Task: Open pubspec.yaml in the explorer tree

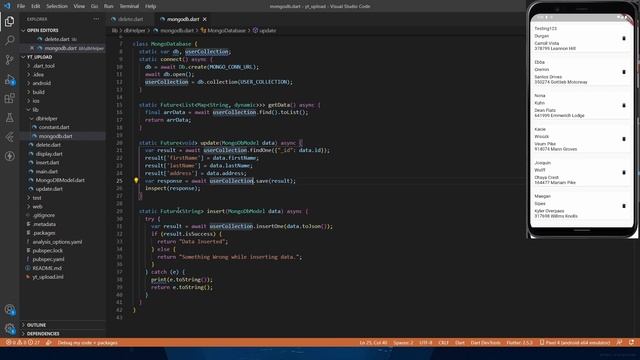Action: coord(48,259)
